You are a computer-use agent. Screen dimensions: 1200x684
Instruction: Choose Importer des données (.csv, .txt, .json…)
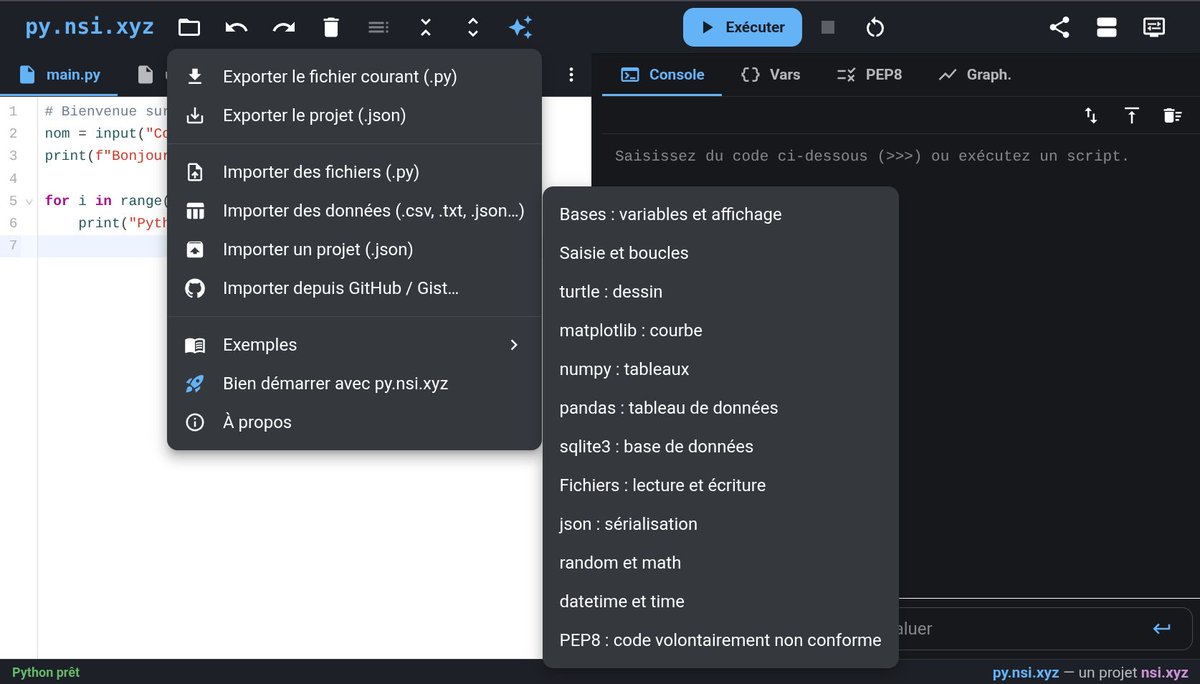coord(354,211)
